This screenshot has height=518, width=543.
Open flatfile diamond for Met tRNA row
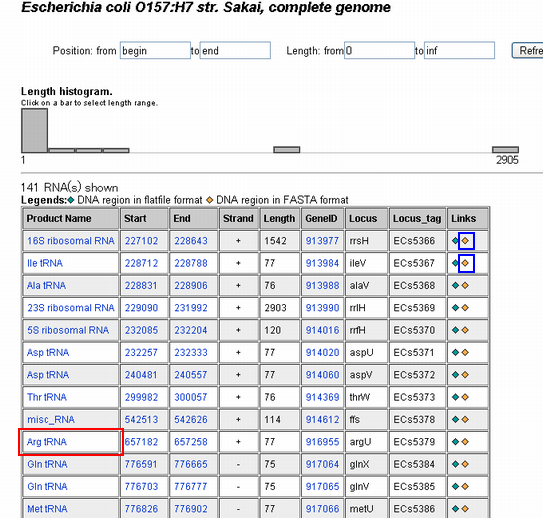(x=455, y=509)
